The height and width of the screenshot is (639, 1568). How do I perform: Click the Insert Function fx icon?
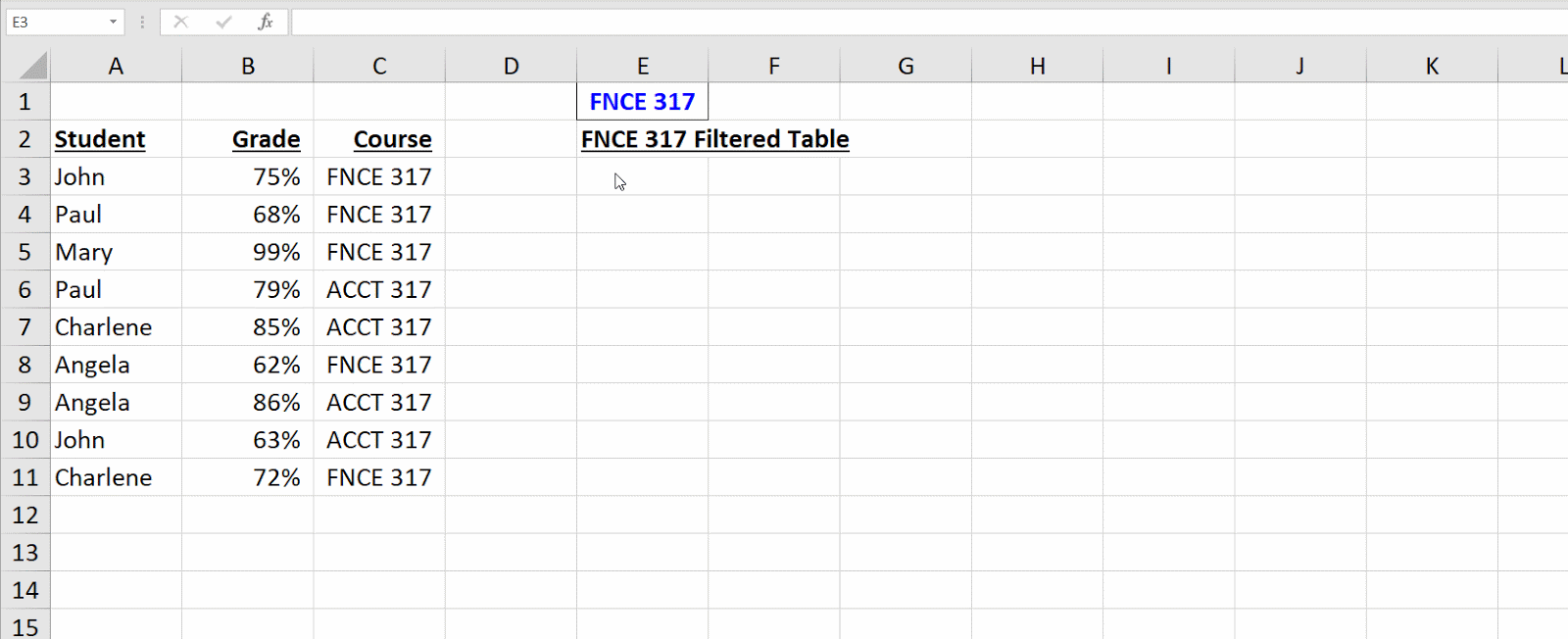point(265,22)
